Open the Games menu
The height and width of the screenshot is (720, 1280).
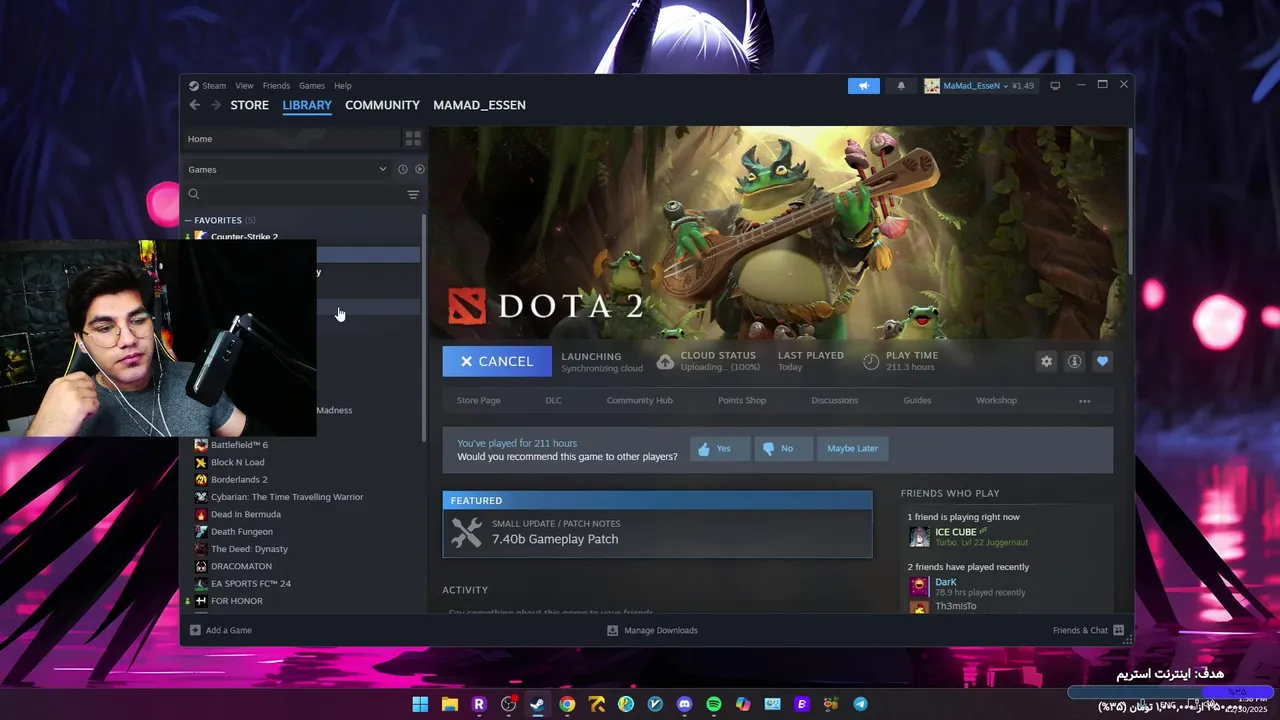pos(312,86)
